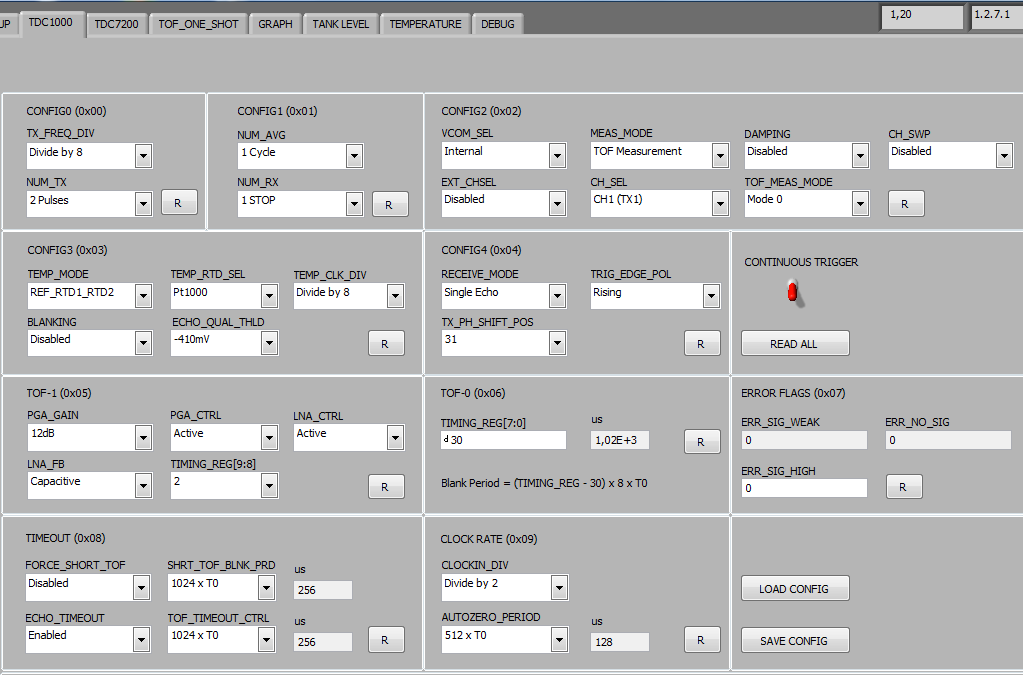Expand the CH_SEL dropdown
The width and height of the screenshot is (1023, 675).
tap(660, 203)
